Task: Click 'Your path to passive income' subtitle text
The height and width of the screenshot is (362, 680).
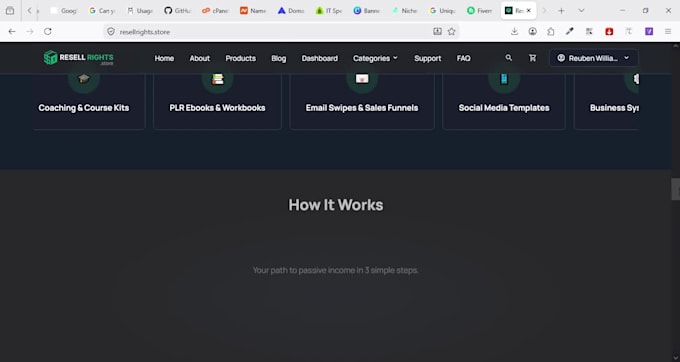Action: (336, 270)
